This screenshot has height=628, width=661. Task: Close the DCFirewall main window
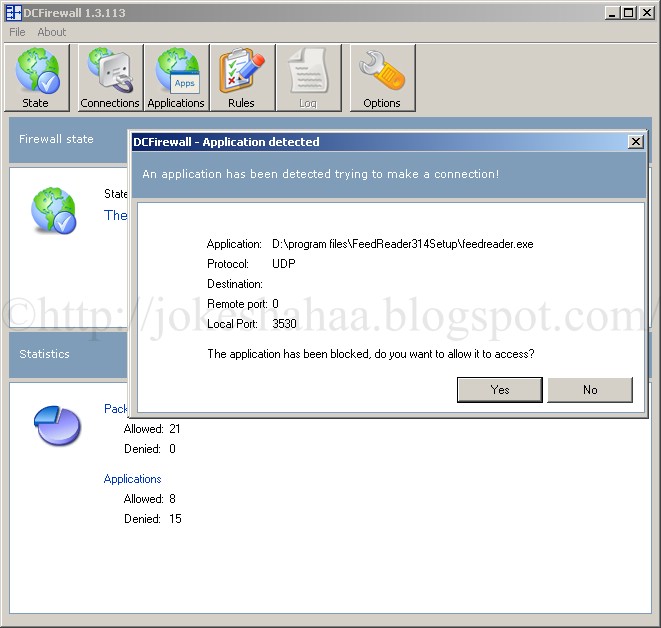pos(646,13)
